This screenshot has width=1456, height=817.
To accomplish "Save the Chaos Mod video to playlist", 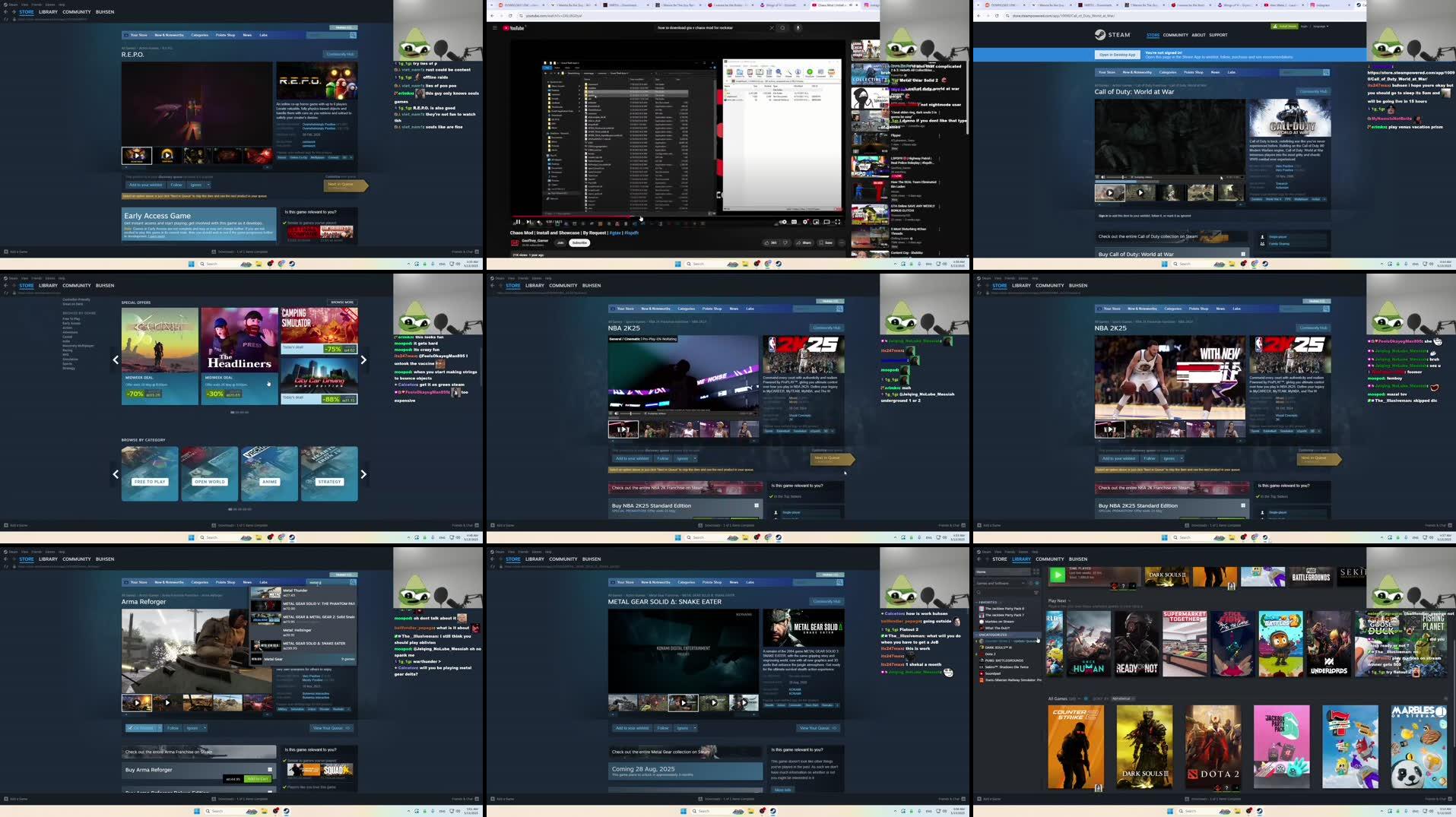I will [825, 242].
